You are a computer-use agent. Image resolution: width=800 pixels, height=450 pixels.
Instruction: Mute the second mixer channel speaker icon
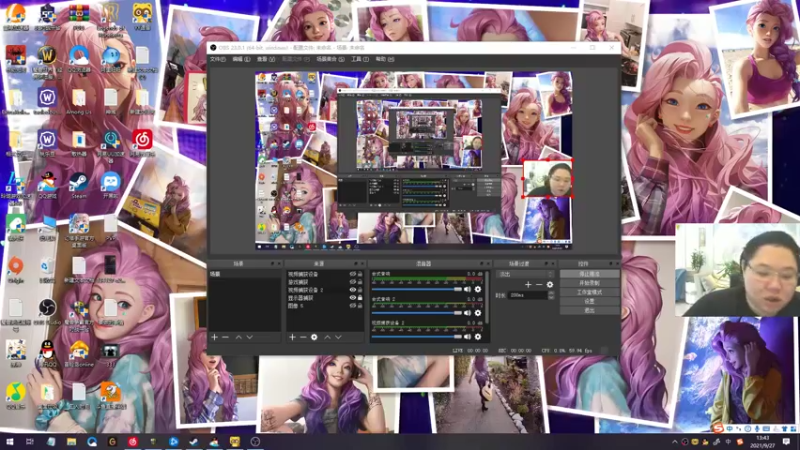pyautogui.click(x=467, y=313)
